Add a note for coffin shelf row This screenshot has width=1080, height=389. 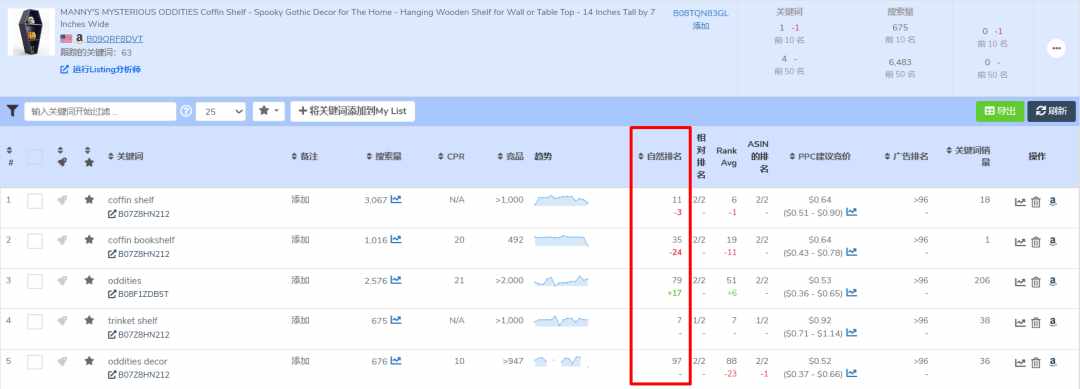[x=300, y=200]
